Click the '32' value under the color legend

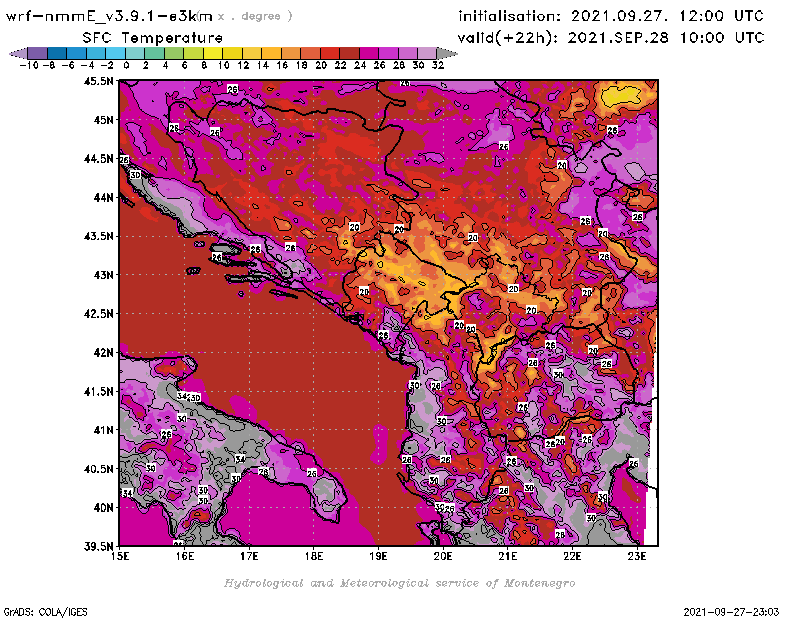[438, 65]
